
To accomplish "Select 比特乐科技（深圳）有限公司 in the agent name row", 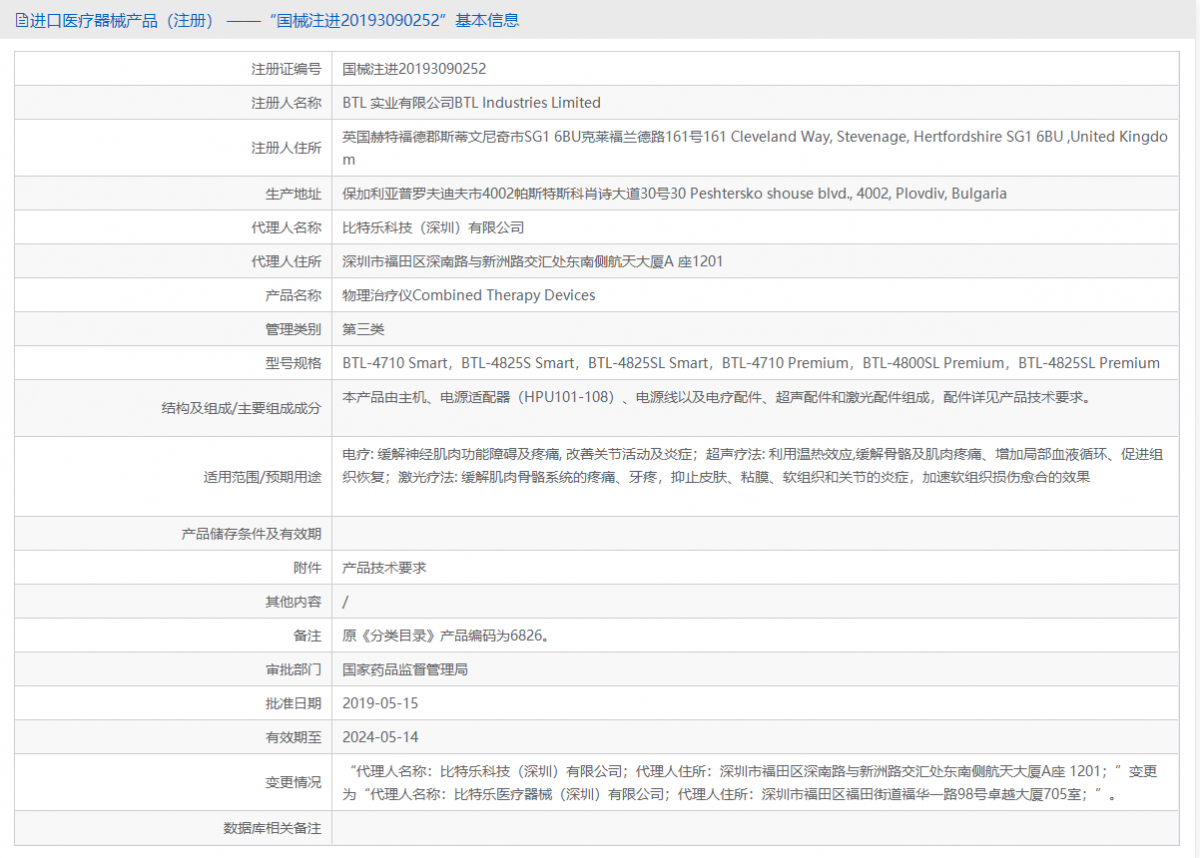I will 433,227.
